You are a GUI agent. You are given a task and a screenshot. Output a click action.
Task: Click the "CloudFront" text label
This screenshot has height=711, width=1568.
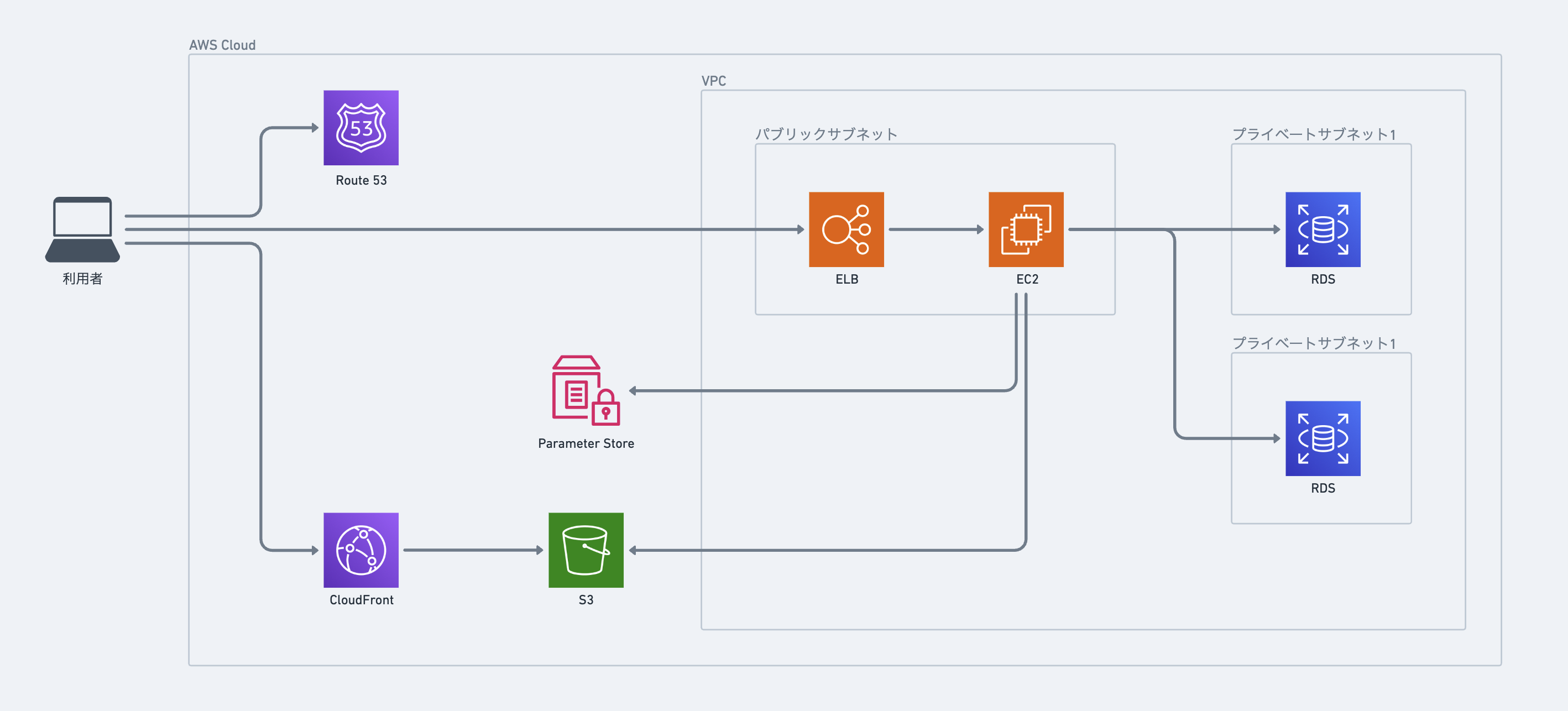tap(361, 600)
